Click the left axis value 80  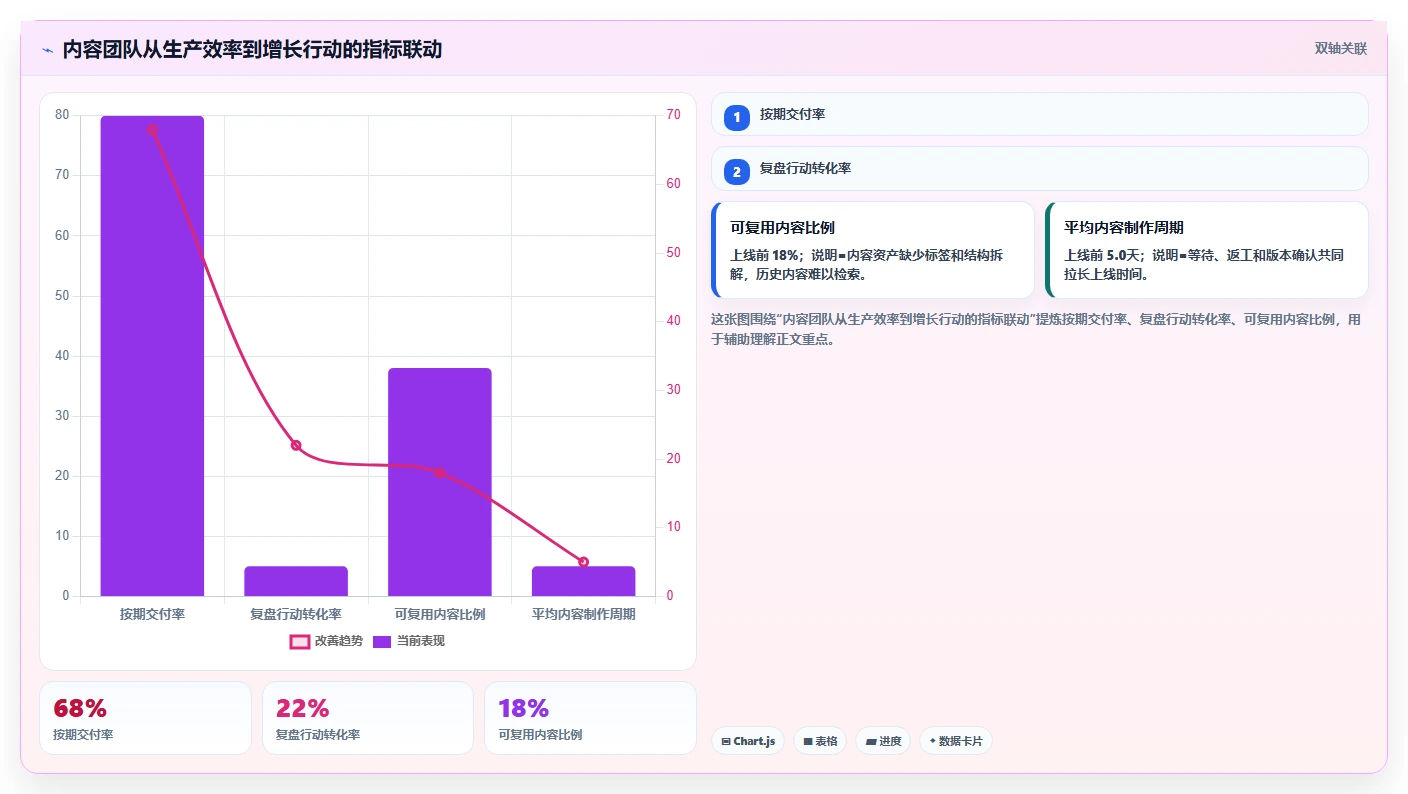(x=62, y=115)
